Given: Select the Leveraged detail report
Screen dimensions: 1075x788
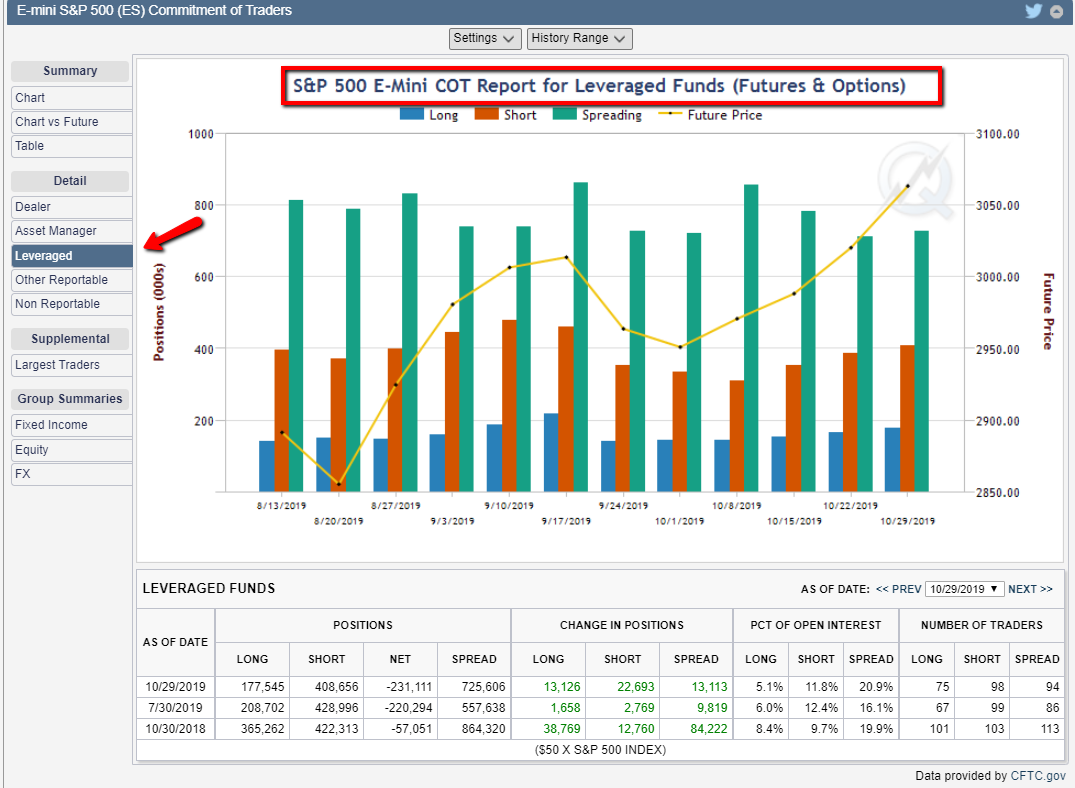Looking at the screenshot, I should click(71, 255).
